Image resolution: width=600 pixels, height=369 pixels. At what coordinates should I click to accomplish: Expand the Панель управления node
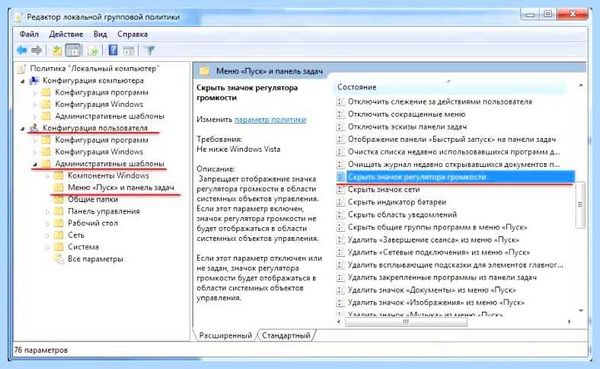click(47, 211)
